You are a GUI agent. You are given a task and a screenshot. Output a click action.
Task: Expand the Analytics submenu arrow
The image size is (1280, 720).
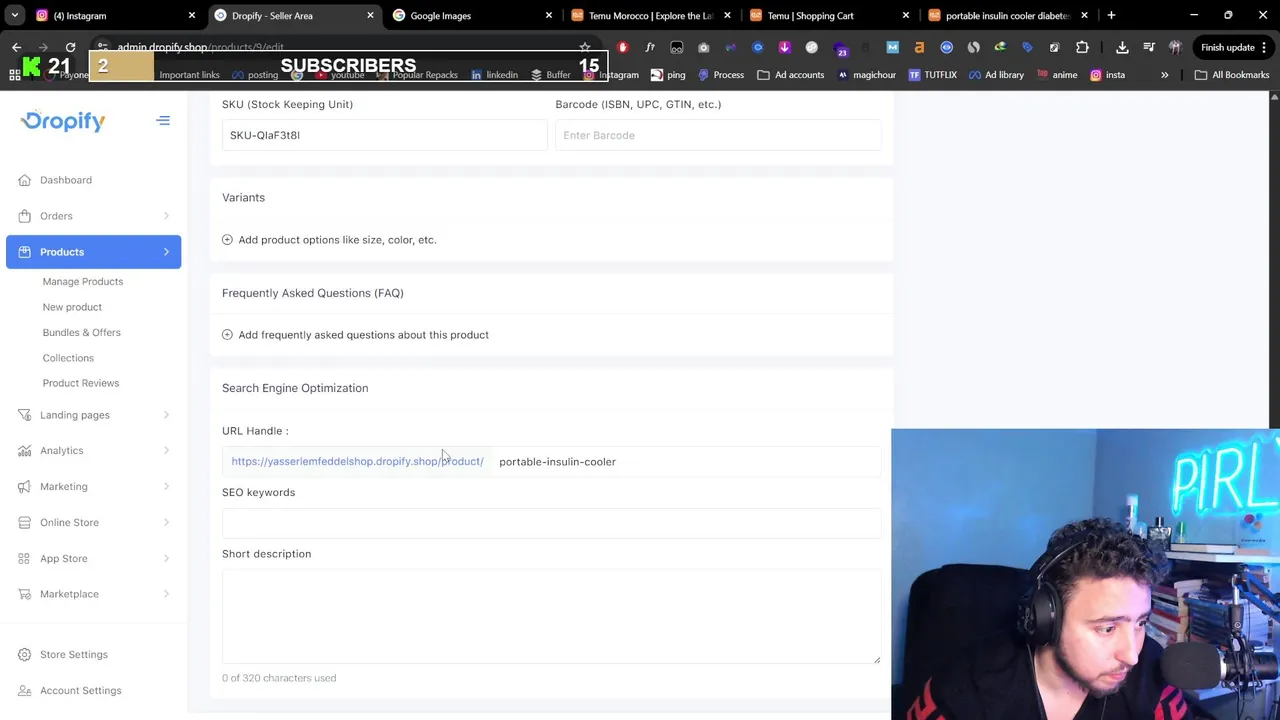[x=166, y=451]
